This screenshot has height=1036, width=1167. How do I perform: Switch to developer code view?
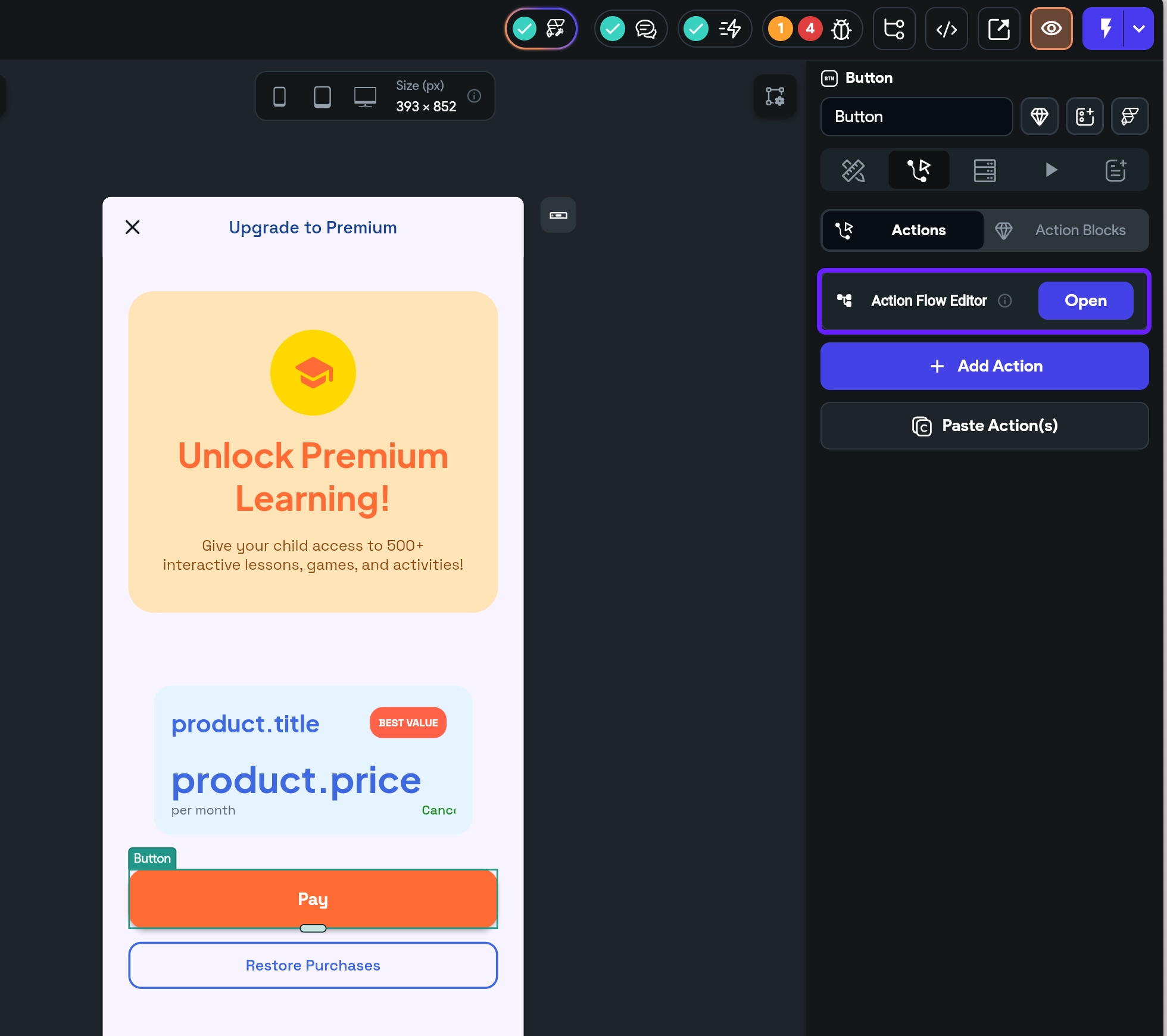click(946, 29)
